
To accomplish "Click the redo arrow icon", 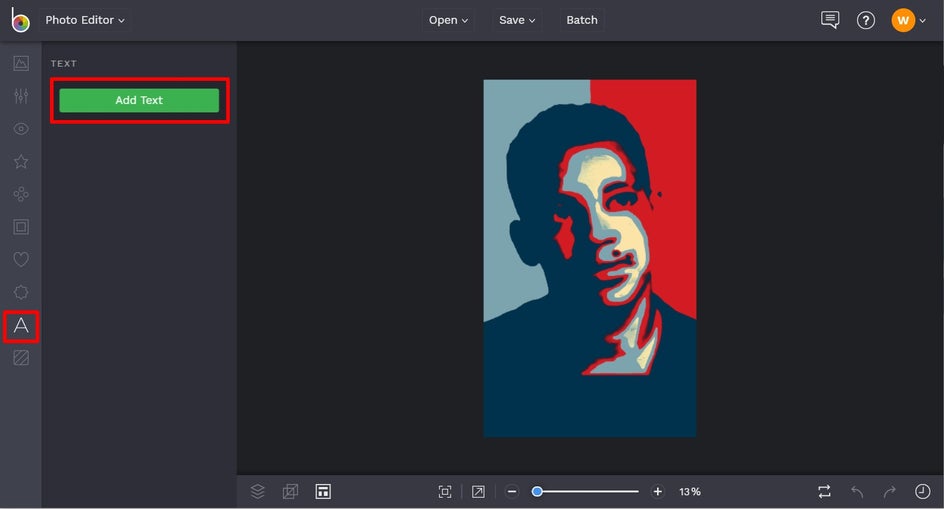I will click(889, 492).
